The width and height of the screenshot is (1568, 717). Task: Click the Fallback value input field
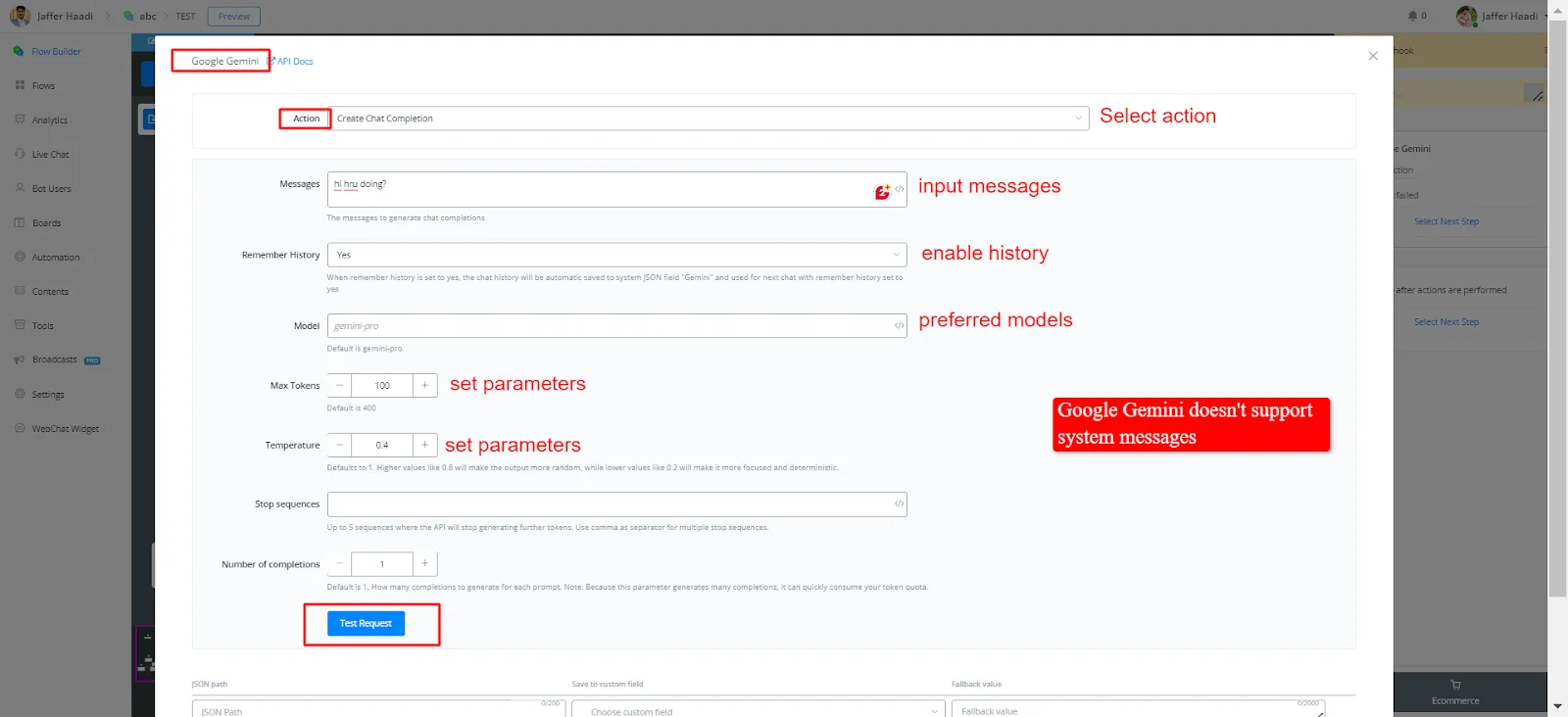click(x=1138, y=709)
